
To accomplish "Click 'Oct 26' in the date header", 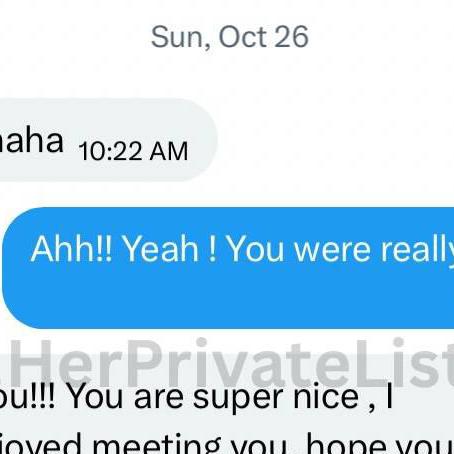I will tap(263, 37).
